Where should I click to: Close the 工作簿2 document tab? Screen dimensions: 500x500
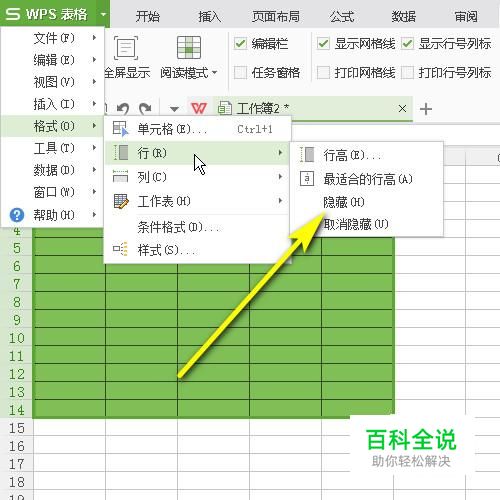pos(402,108)
